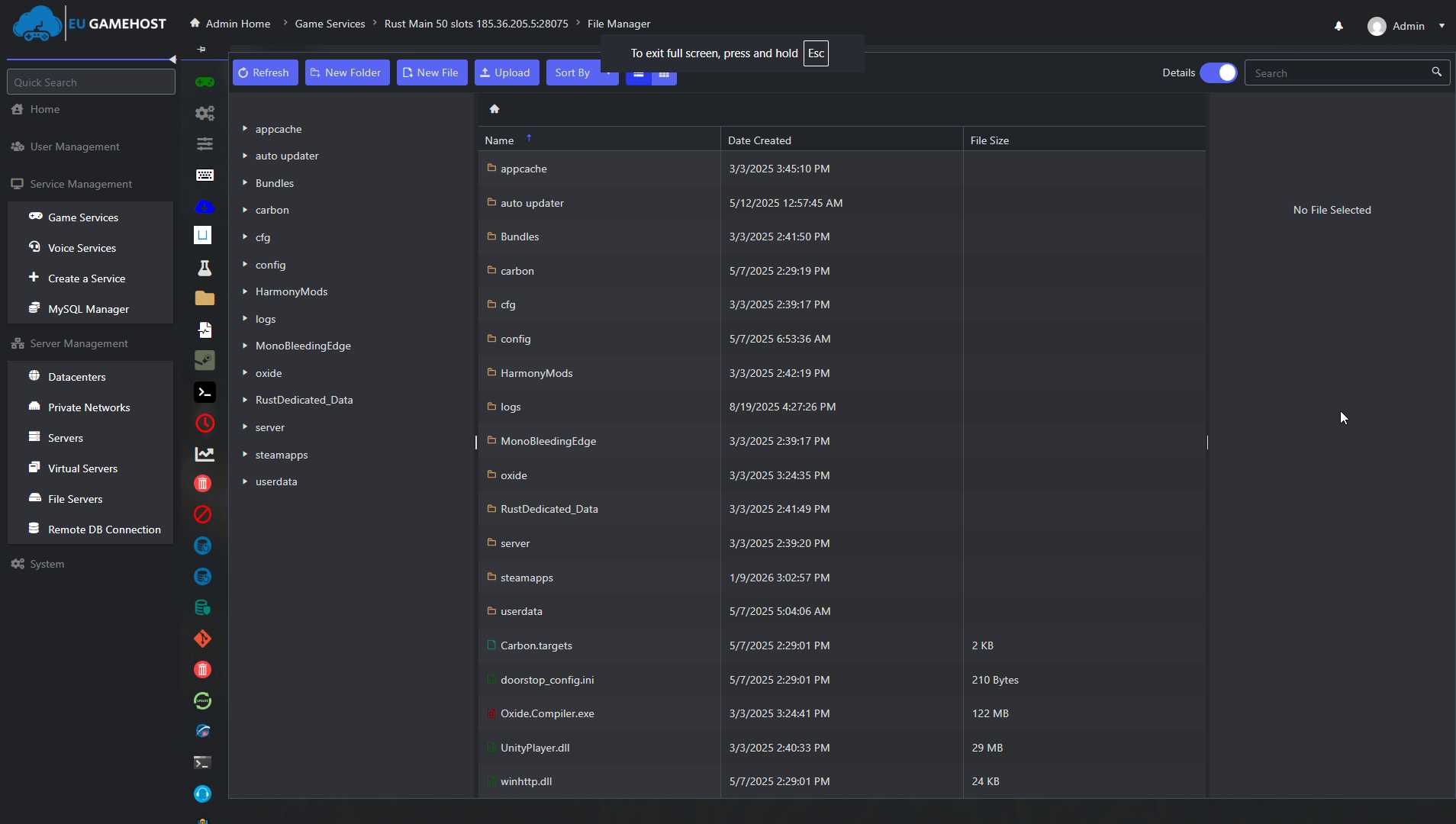Click the home icon in the path bar

coord(494,108)
